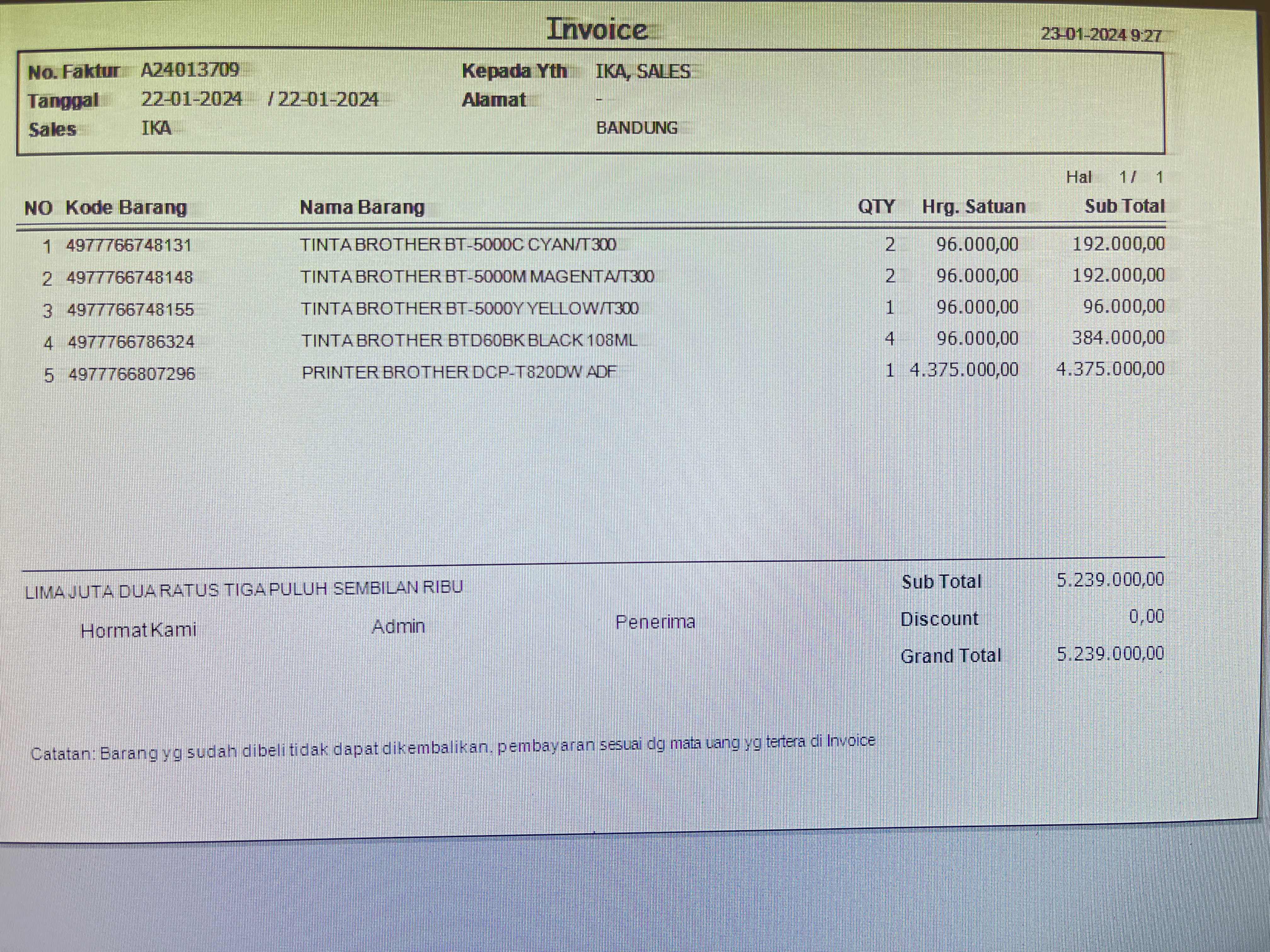Click the Discount value 0,00
This screenshot has height=952, width=1270.
pos(1146,617)
